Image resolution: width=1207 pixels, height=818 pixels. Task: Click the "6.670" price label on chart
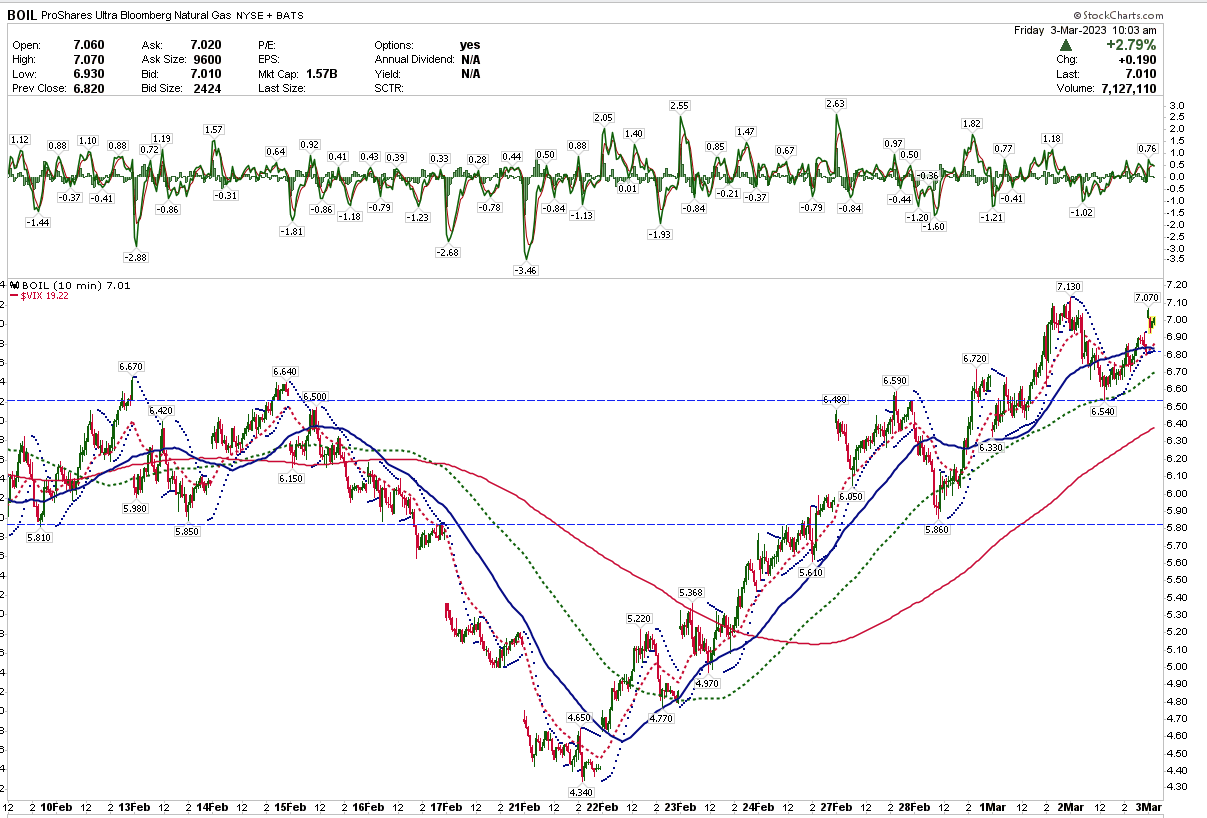[132, 367]
